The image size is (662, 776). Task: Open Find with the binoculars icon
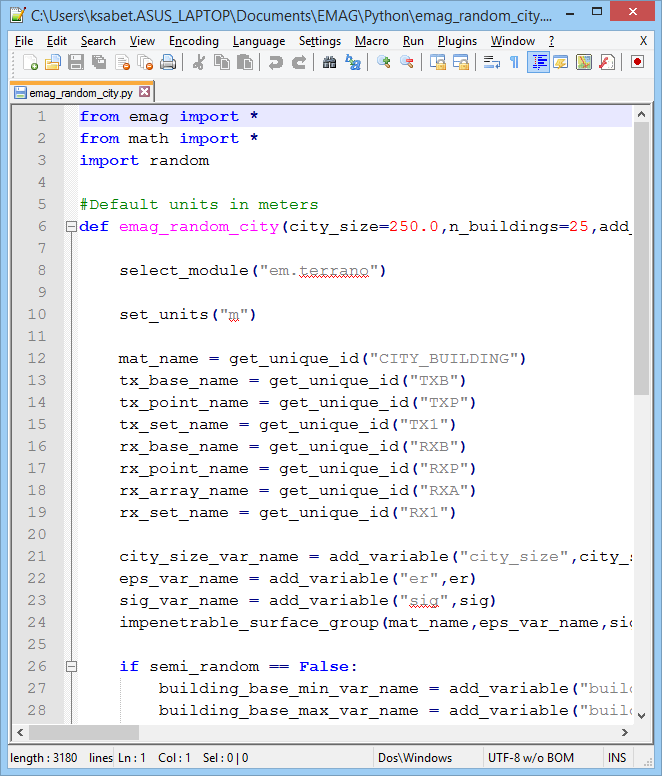tap(330, 62)
